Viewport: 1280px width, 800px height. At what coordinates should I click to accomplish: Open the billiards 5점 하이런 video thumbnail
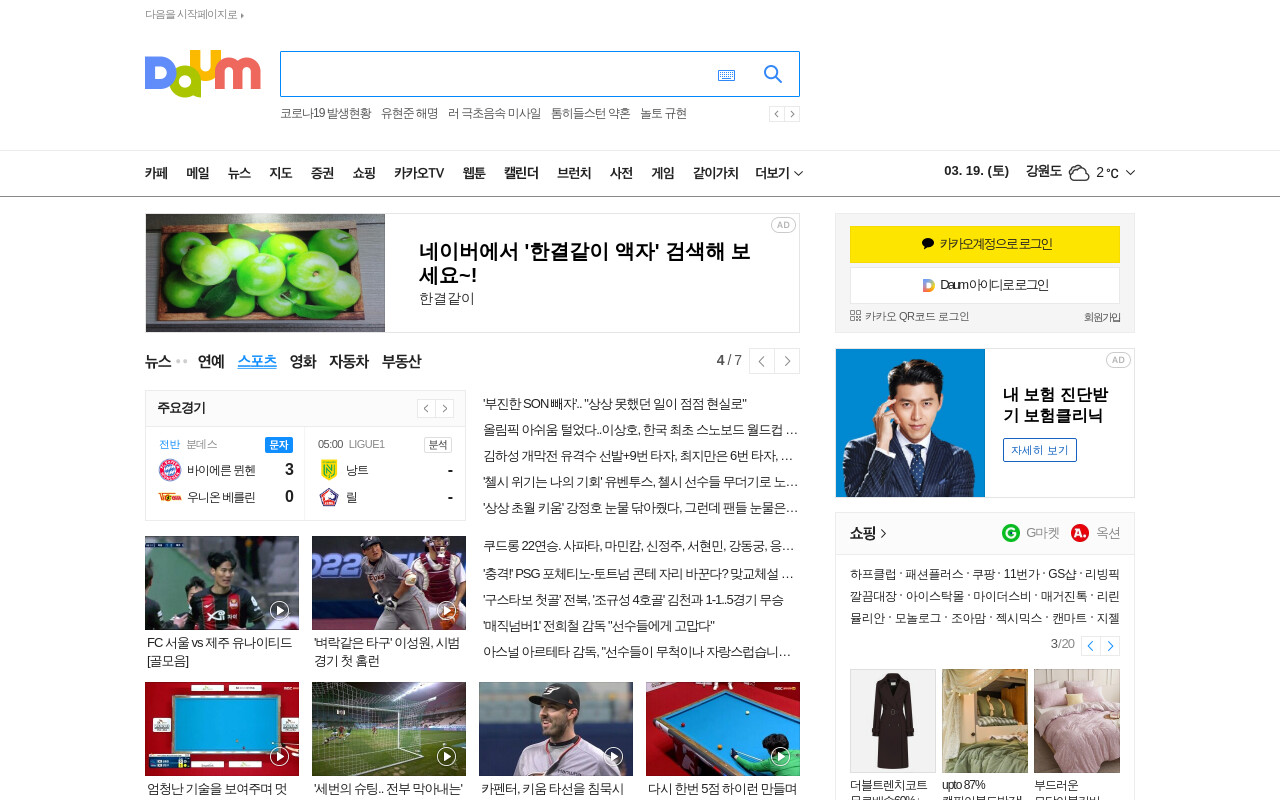pos(723,729)
